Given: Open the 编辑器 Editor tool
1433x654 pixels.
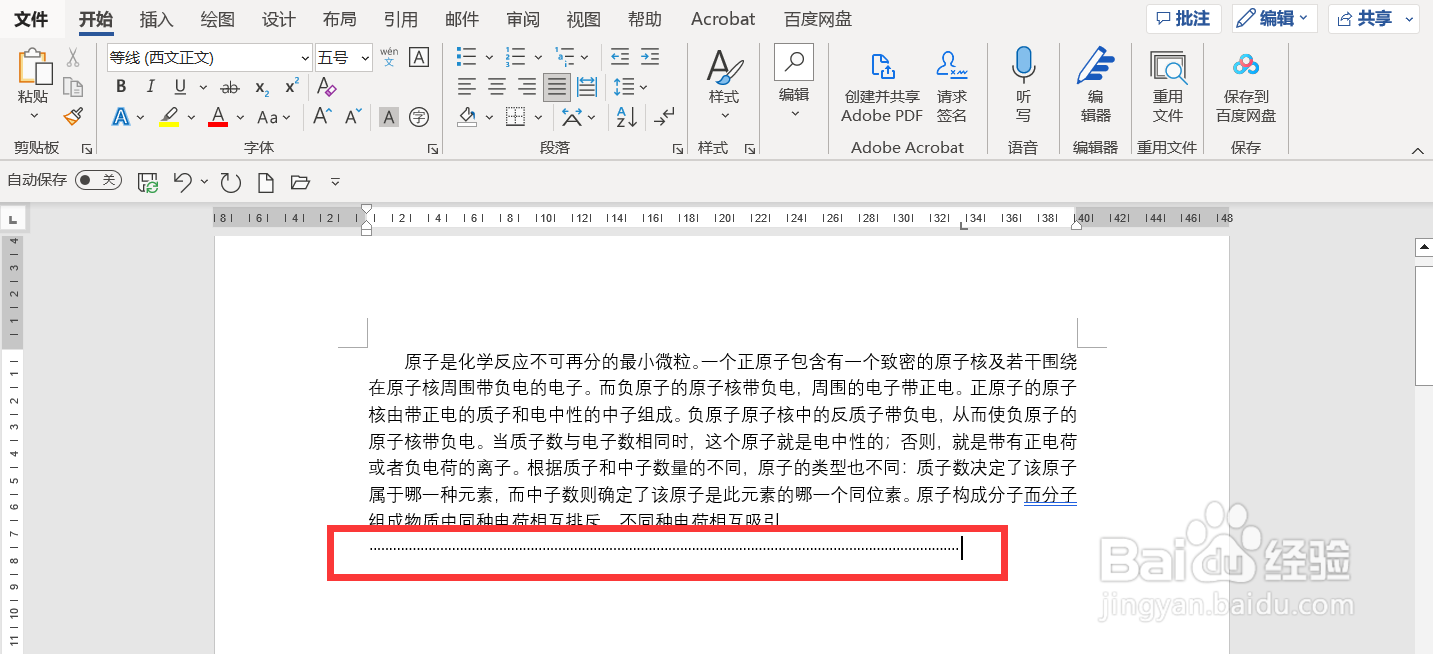Looking at the screenshot, I should tap(1094, 85).
